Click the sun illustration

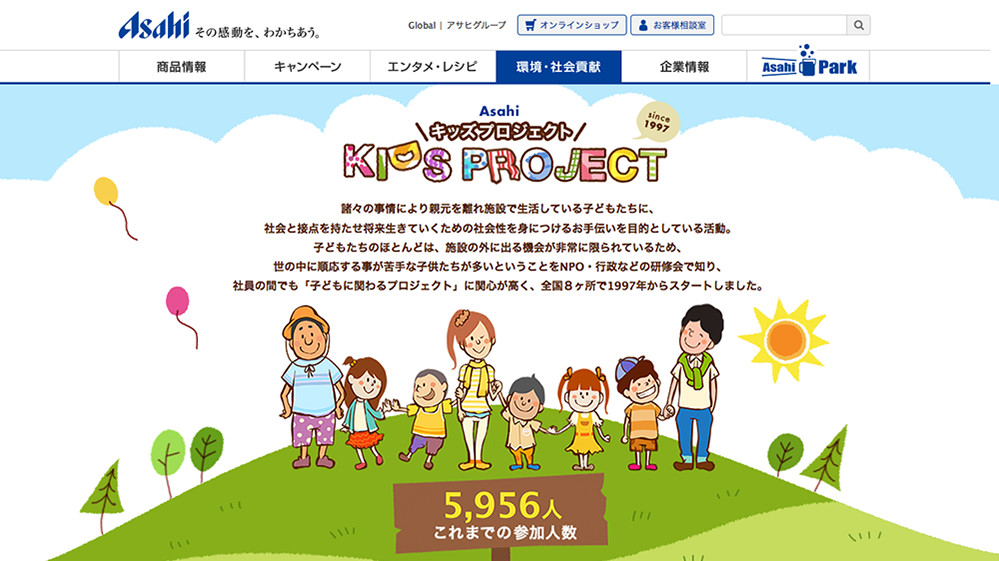pos(784,340)
